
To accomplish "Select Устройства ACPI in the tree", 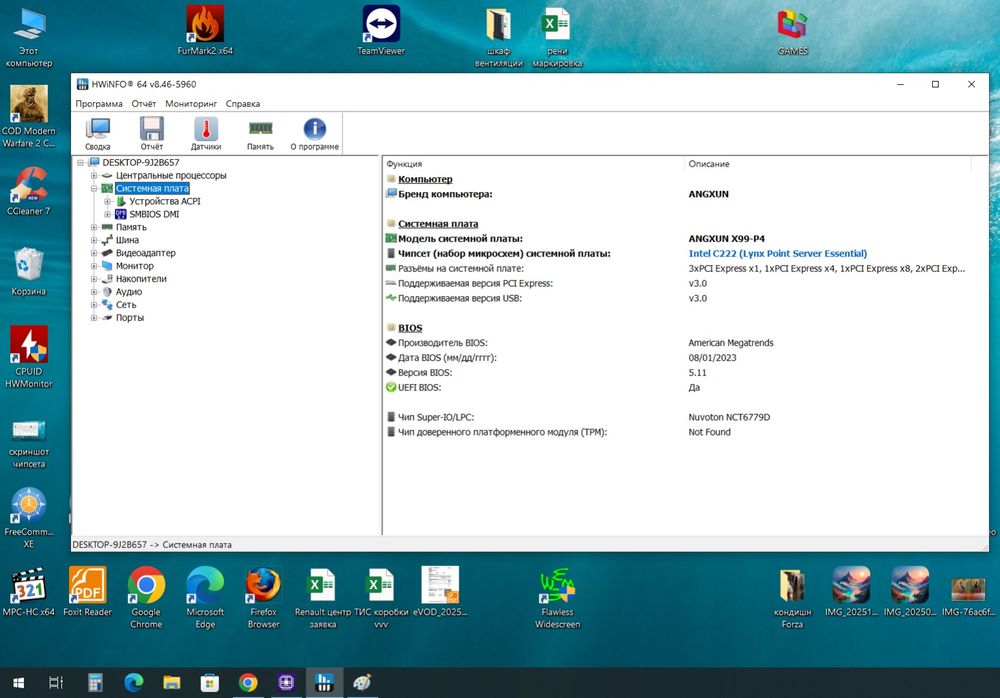I will (165, 201).
